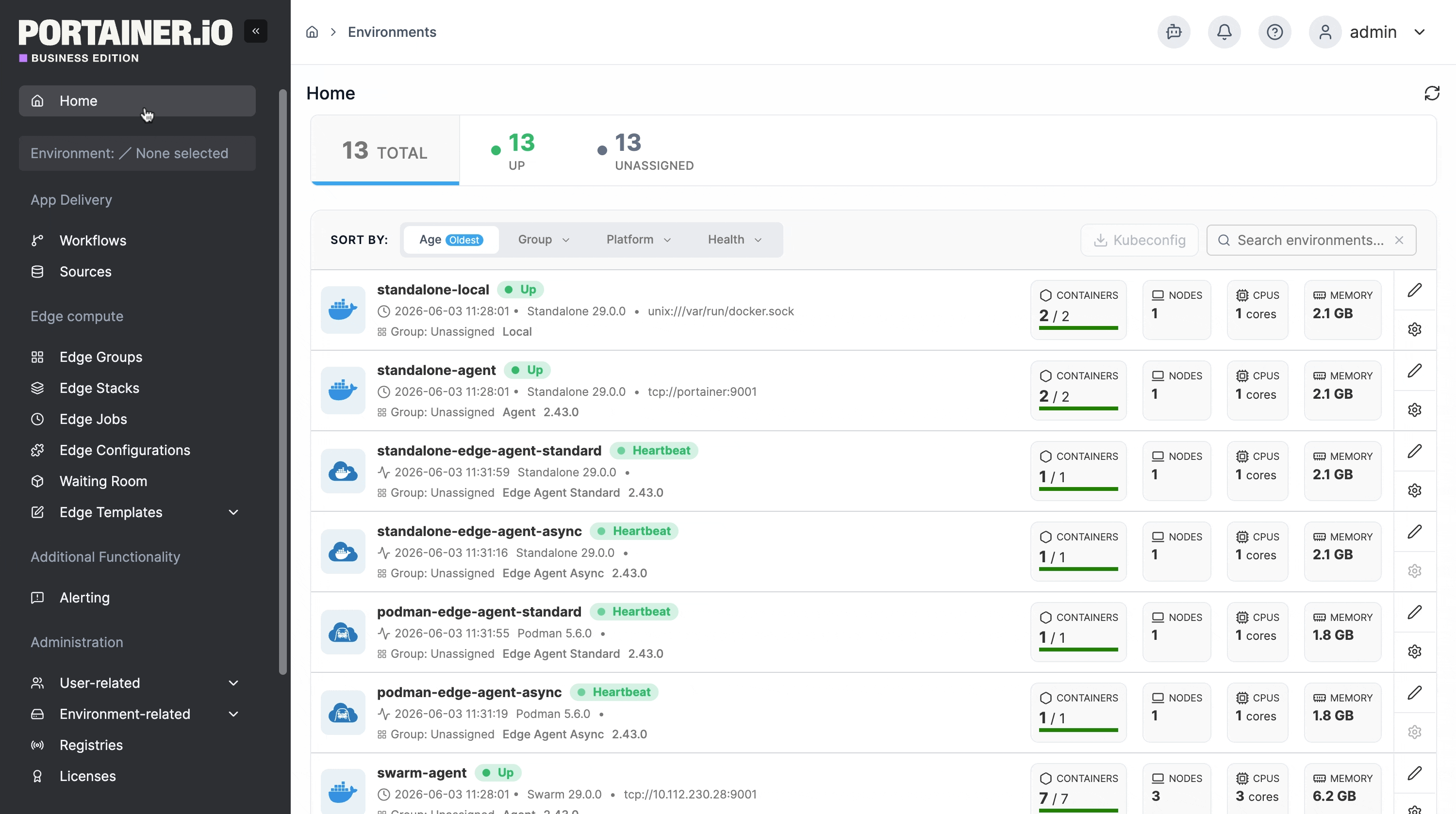Image resolution: width=1456 pixels, height=814 pixels.
Task: Click the sidebar vertical scrollbar
Action: click(283, 382)
